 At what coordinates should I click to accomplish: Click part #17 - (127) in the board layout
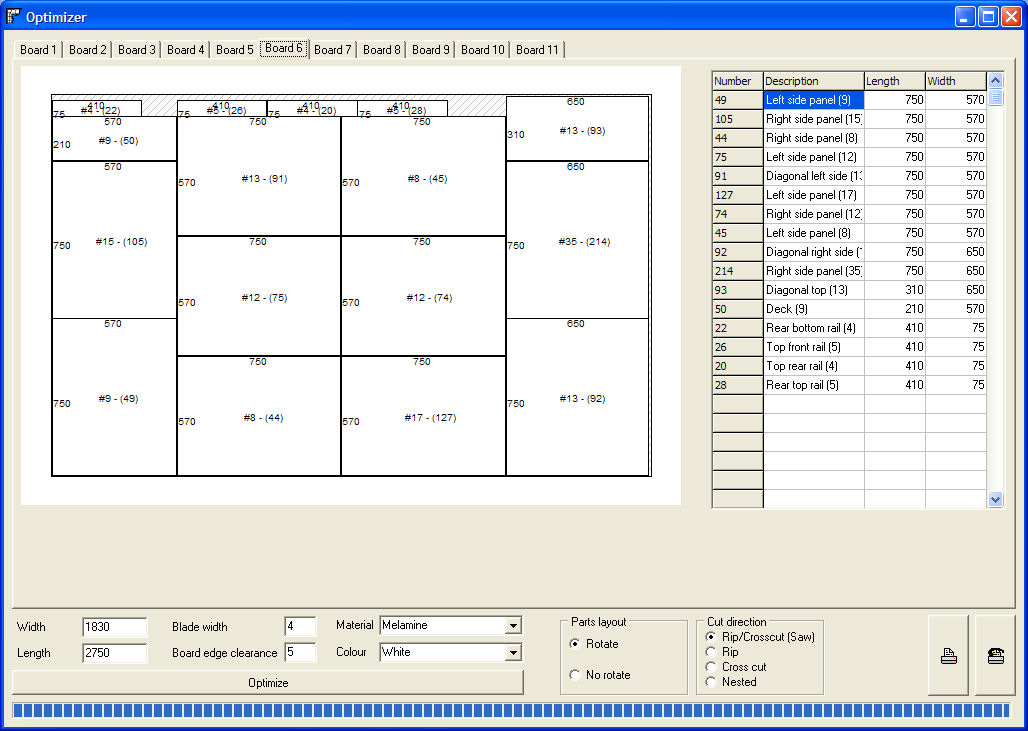(423, 416)
